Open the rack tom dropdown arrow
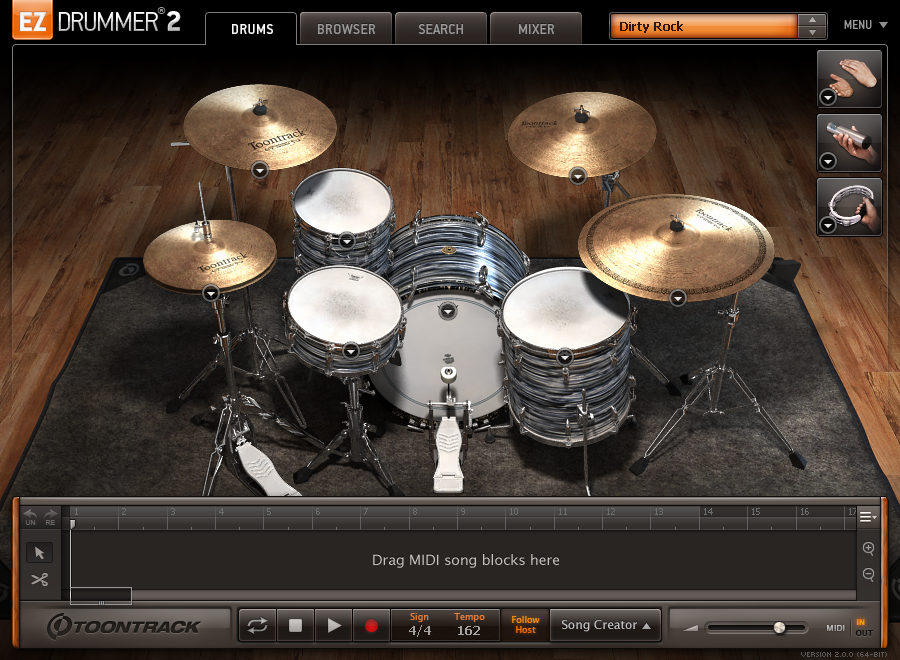 pos(346,241)
